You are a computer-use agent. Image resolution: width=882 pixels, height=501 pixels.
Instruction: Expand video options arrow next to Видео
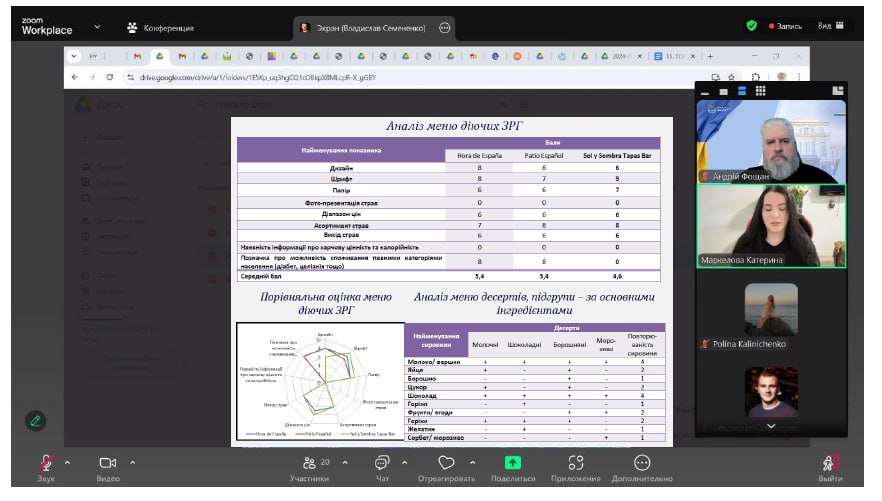[x=132, y=462]
